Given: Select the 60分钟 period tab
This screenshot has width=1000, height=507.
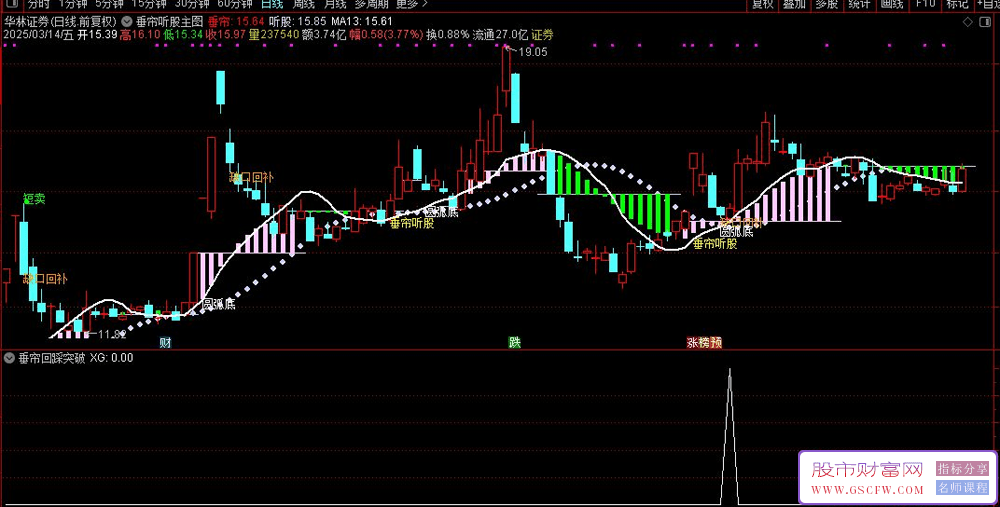Looking at the screenshot, I should 235,4.
